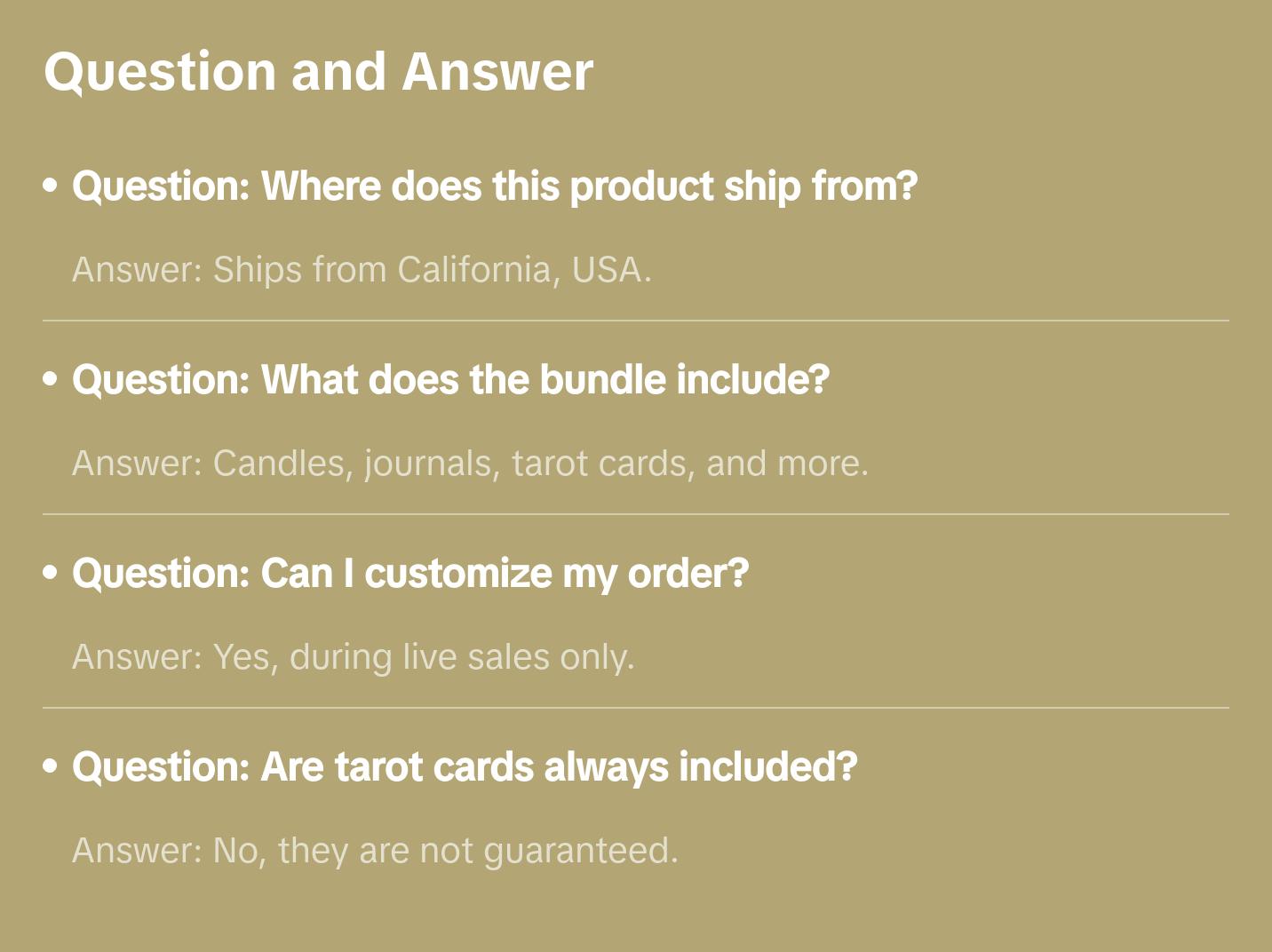Viewport: 1272px width, 952px height.
Task: Click the 'Question and Answer' heading
Action: [318, 72]
